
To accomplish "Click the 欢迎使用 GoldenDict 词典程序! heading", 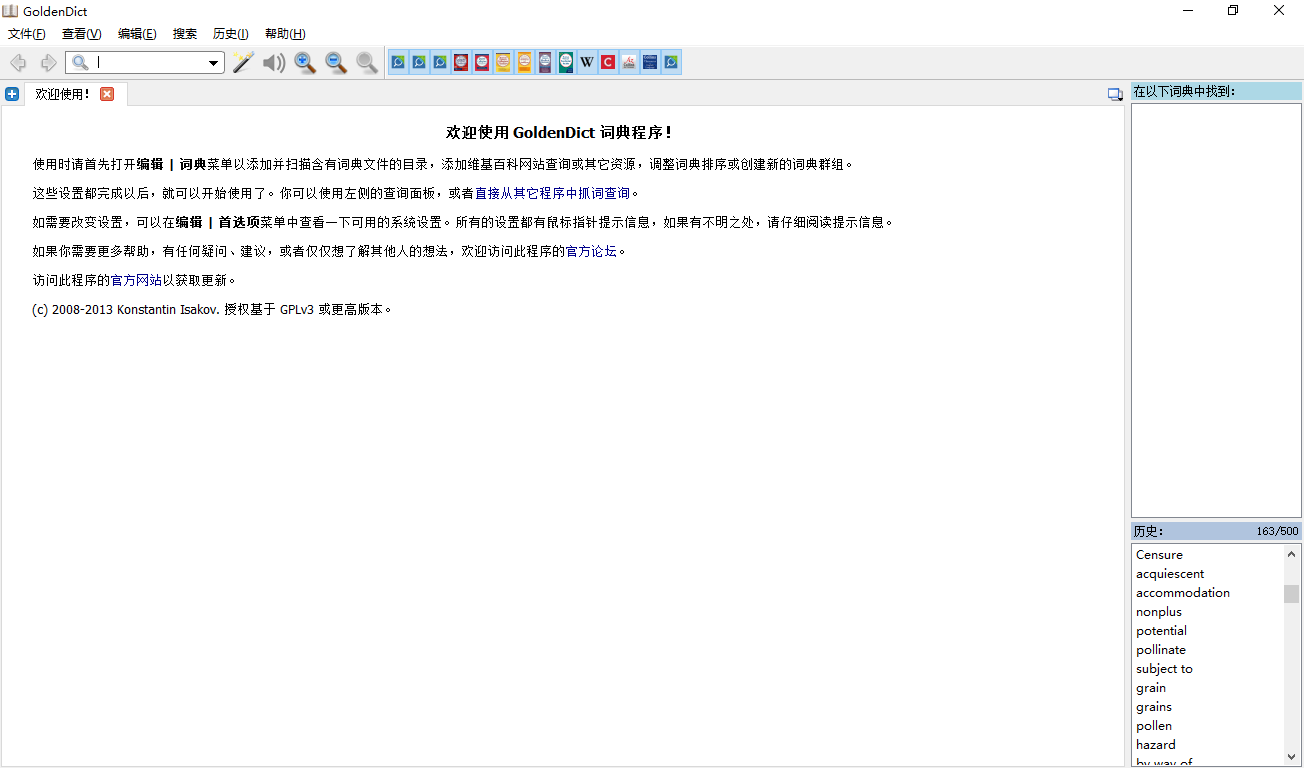I will click(559, 133).
